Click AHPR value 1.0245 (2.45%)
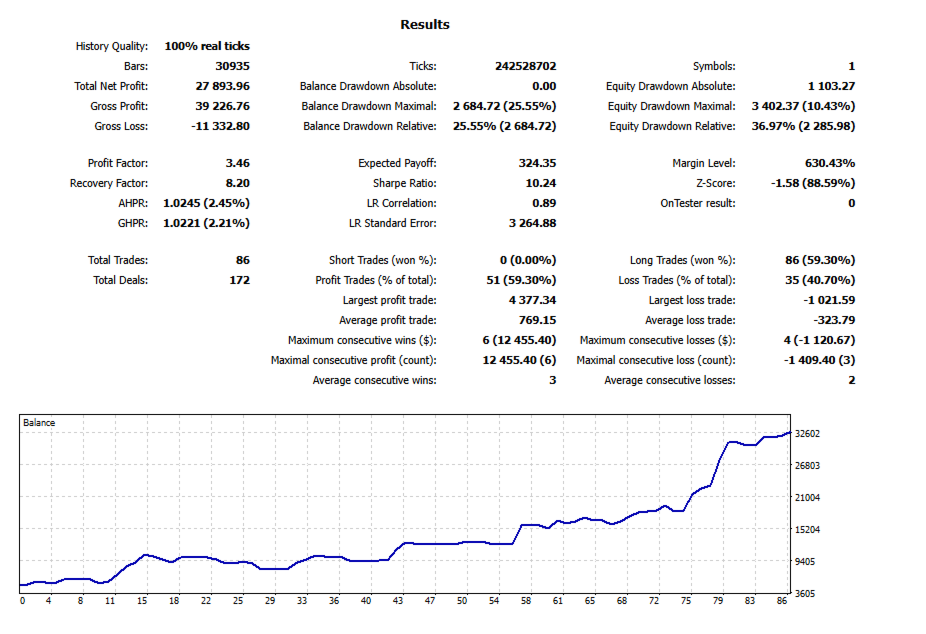This screenshot has width=926, height=634. point(206,203)
